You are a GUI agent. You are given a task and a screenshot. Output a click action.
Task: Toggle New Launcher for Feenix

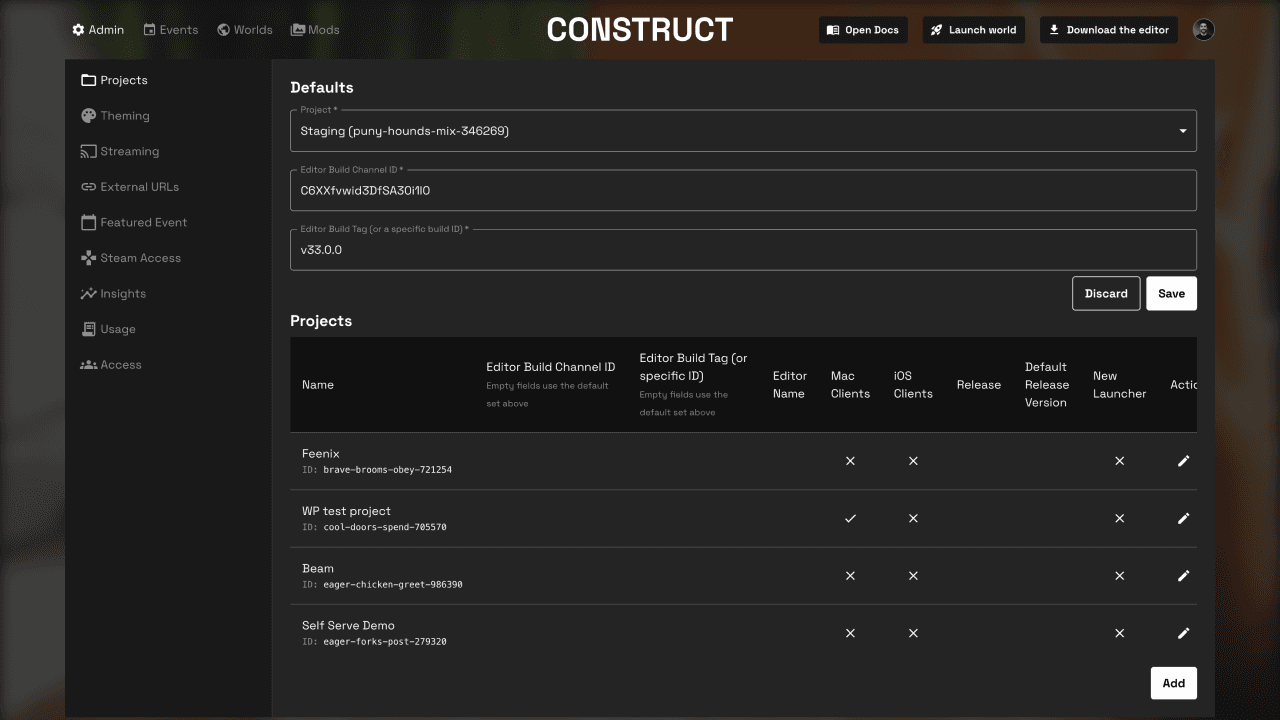[x=1119, y=461]
